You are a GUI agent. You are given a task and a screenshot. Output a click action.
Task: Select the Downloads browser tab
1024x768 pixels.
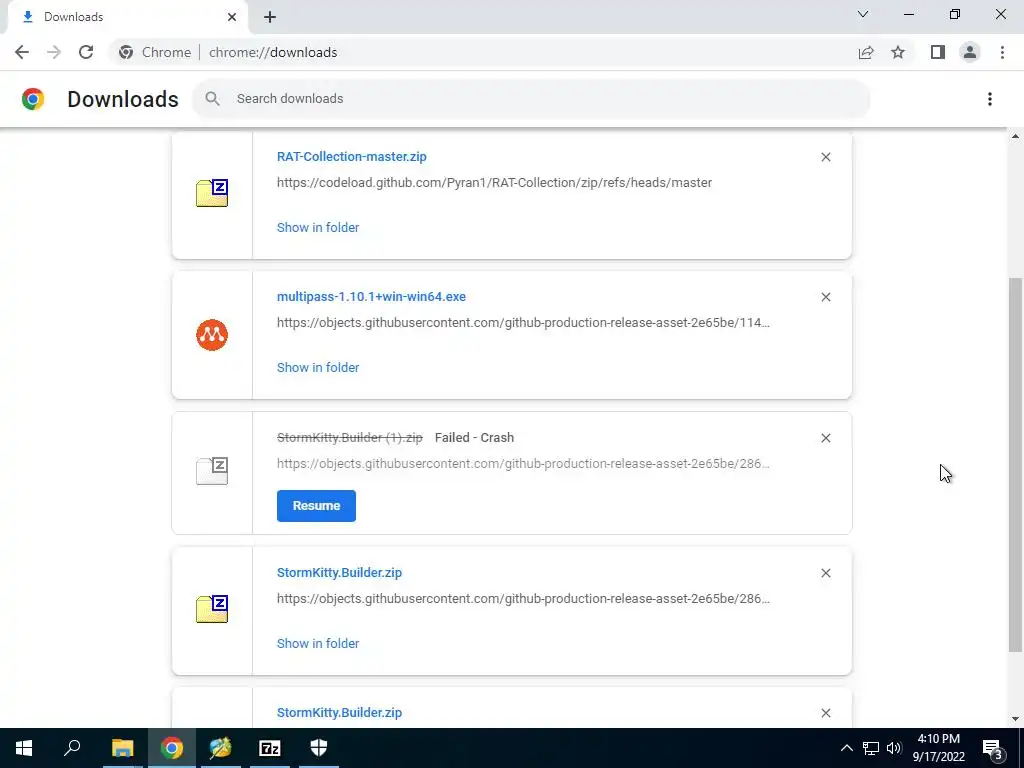127,17
